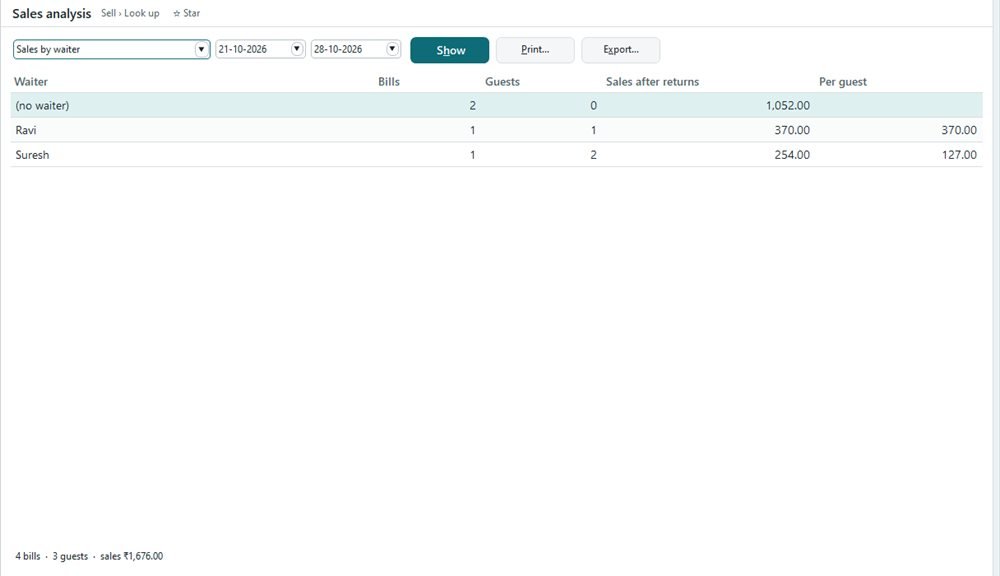Sort by Sales after returns column header

point(652,82)
